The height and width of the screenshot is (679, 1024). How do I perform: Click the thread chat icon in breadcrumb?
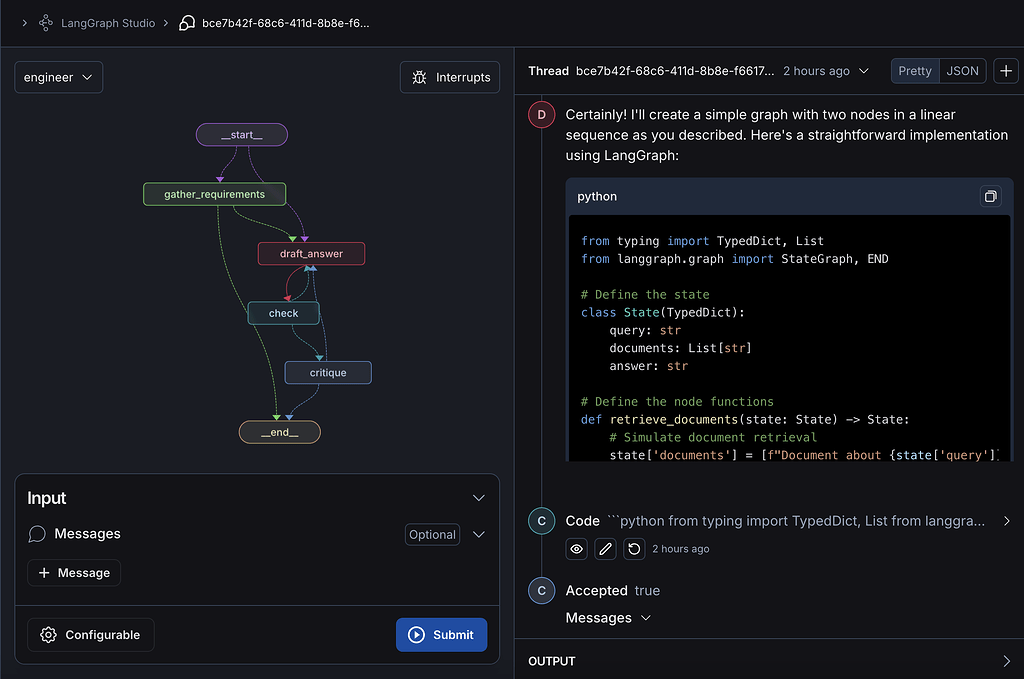click(x=187, y=22)
